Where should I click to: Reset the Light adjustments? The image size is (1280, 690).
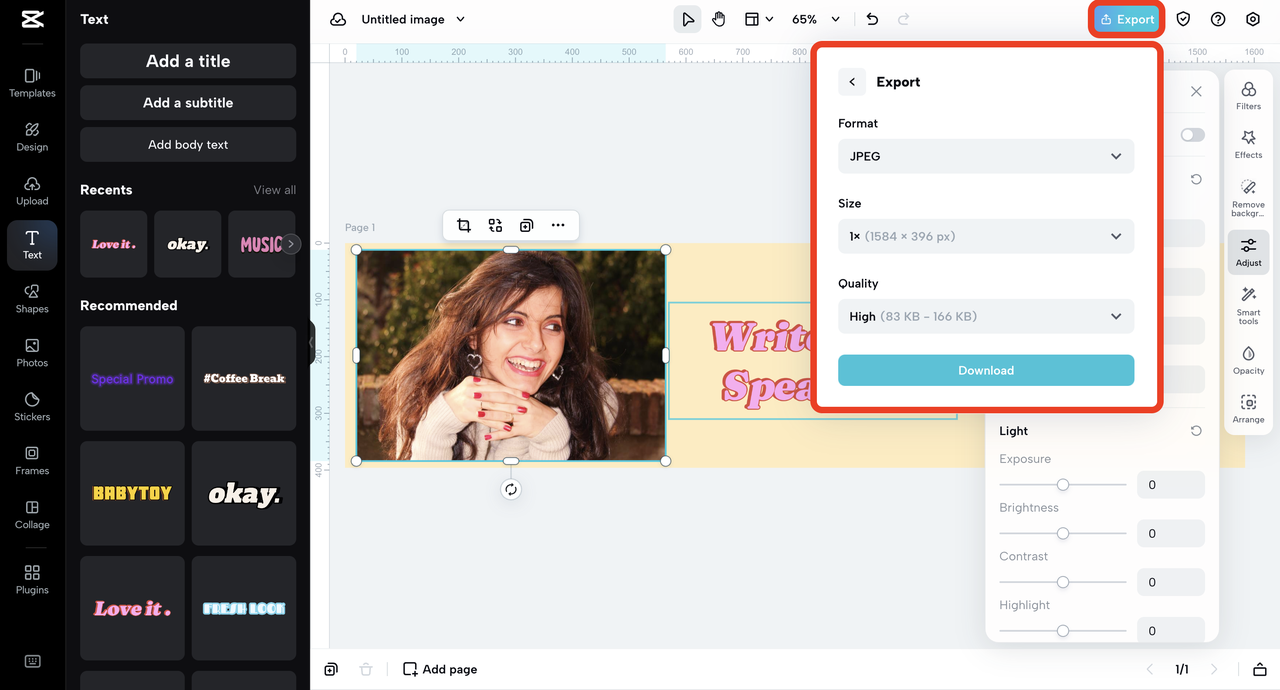(1196, 431)
